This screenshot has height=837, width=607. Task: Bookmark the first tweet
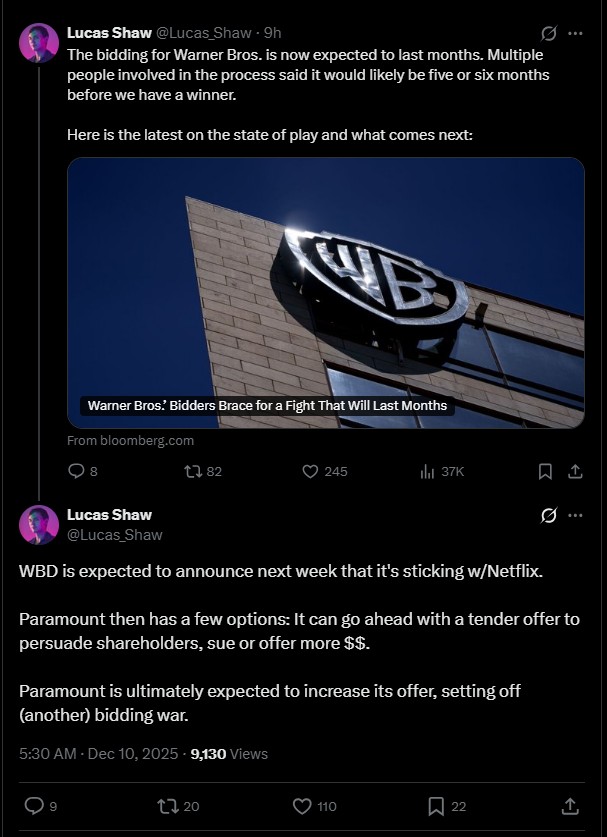545,471
